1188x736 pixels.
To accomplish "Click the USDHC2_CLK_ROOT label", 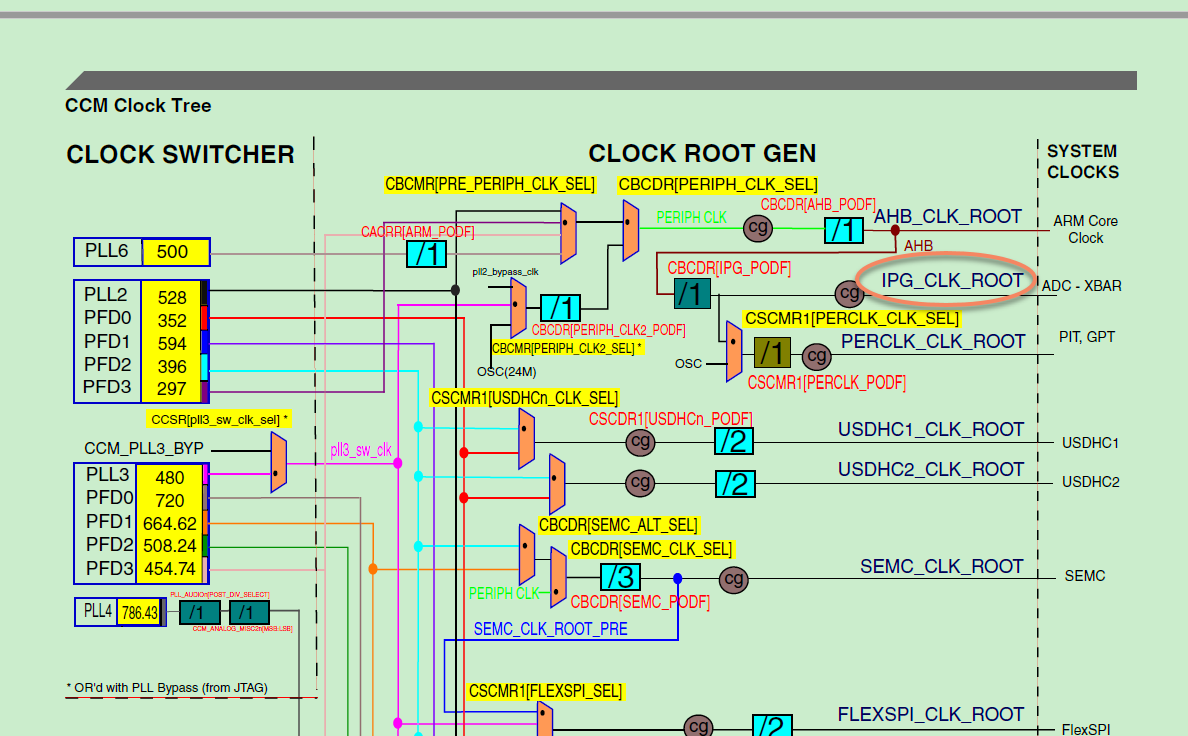I will 931,470.
